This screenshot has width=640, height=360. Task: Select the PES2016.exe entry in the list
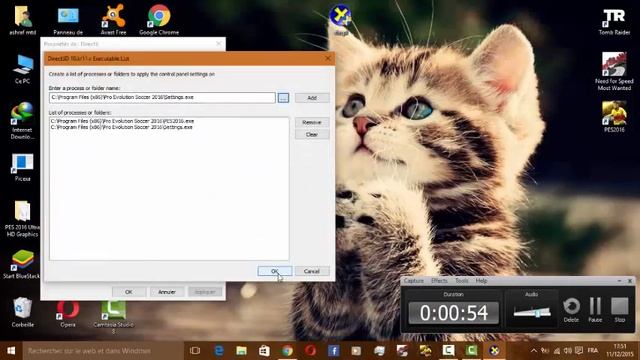(x=122, y=121)
